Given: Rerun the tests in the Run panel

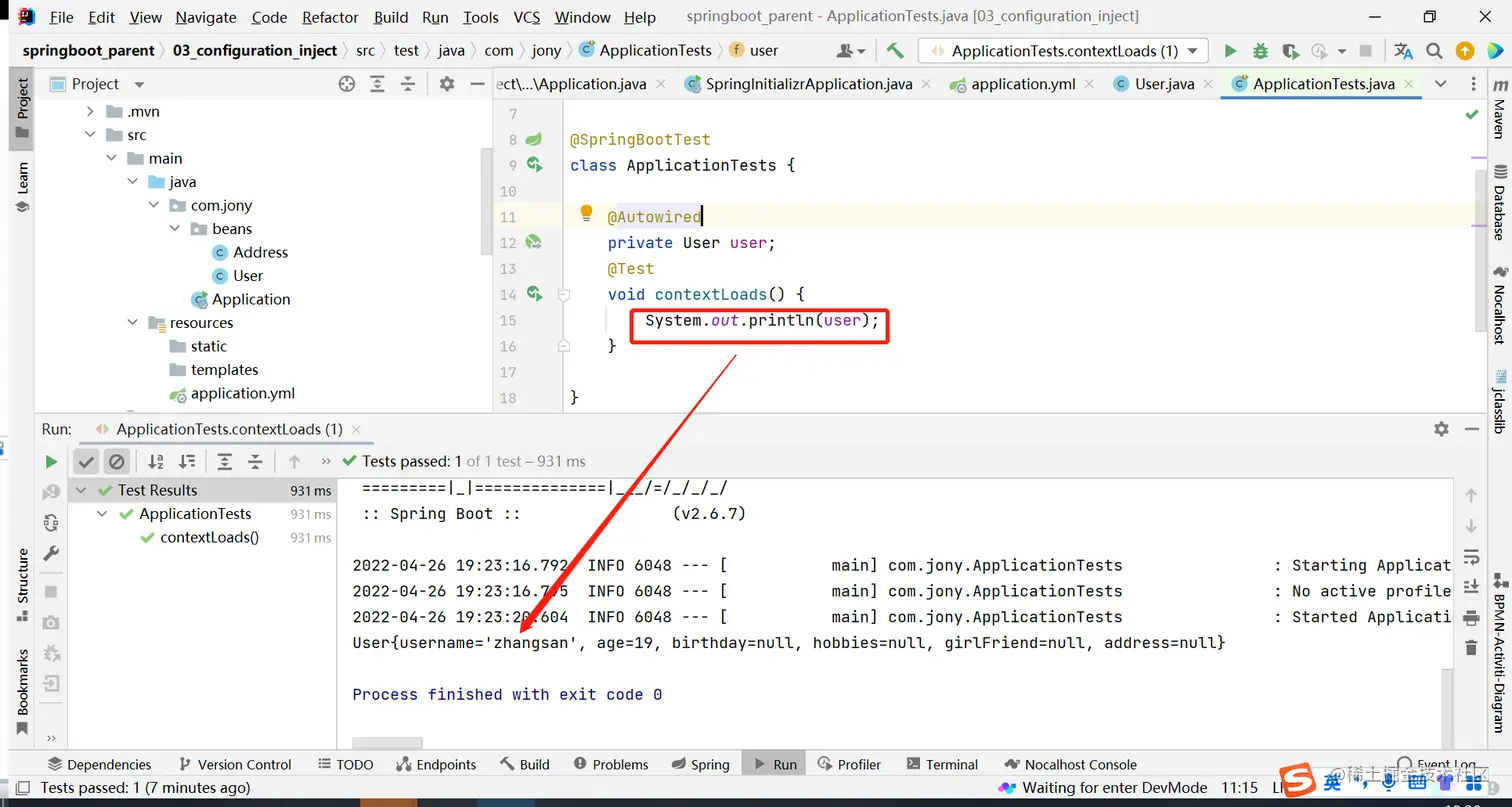Looking at the screenshot, I should click(x=51, y=461).
